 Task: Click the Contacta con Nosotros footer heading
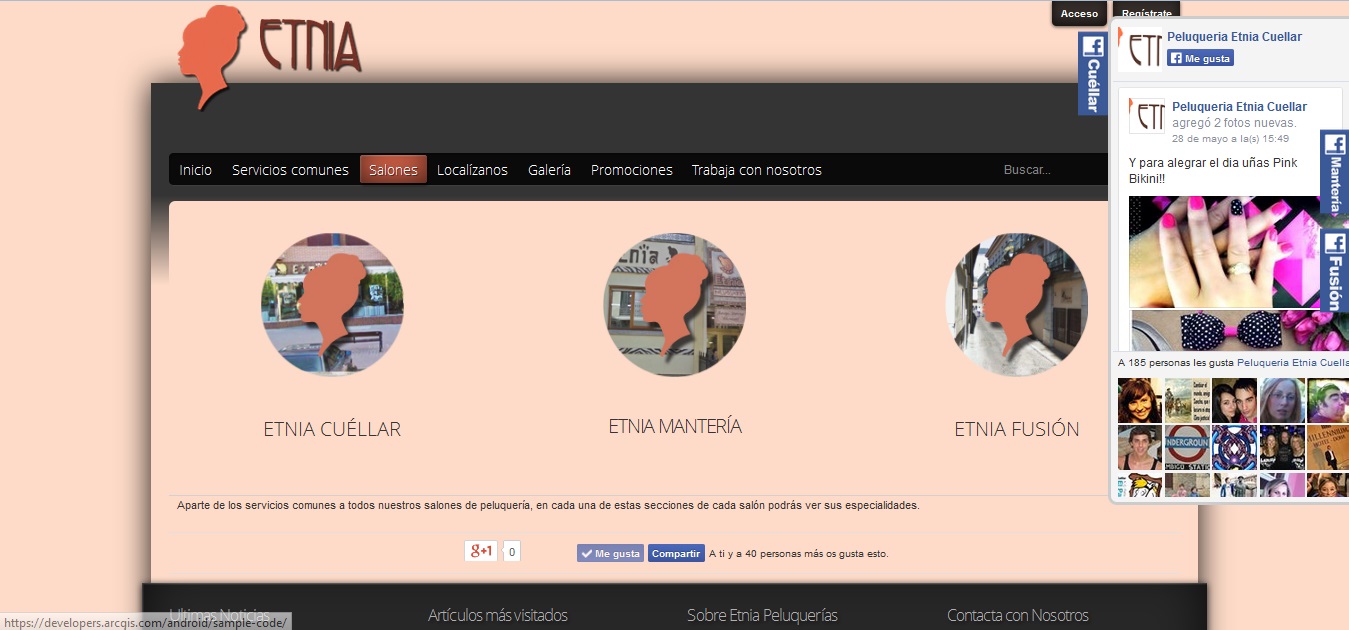(x=1018, y=615)
